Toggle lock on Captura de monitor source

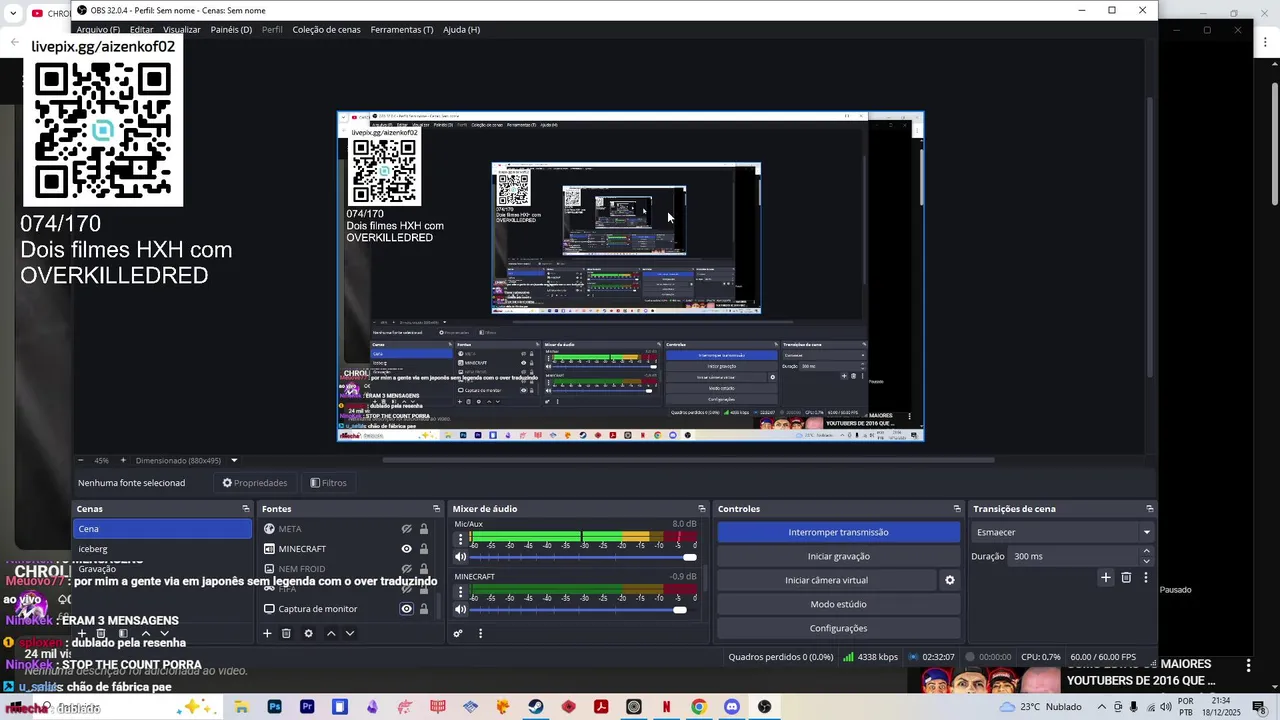(424, 609)
